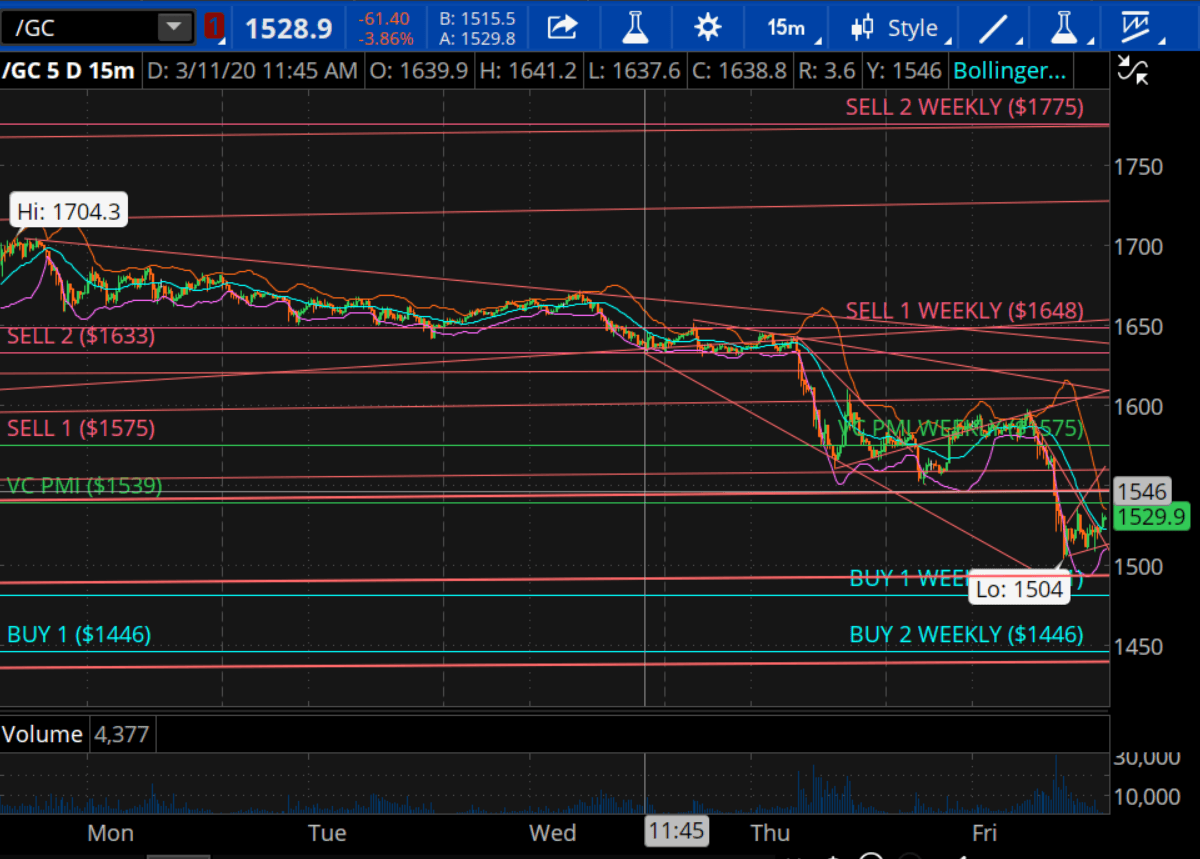
Task: Click SELL 1 WEEKLY ($1648) label
Action: pyautogui.click(x=964, y=311)
